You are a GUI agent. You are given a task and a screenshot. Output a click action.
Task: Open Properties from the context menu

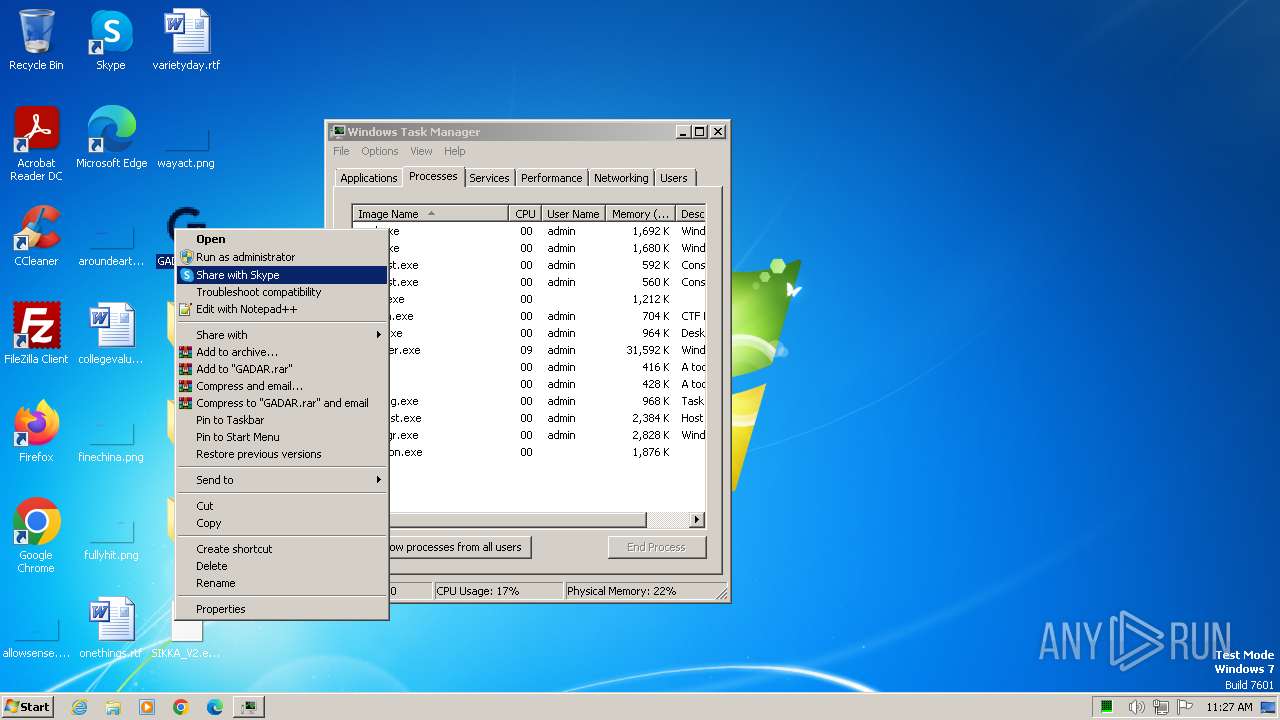point(282,609)
